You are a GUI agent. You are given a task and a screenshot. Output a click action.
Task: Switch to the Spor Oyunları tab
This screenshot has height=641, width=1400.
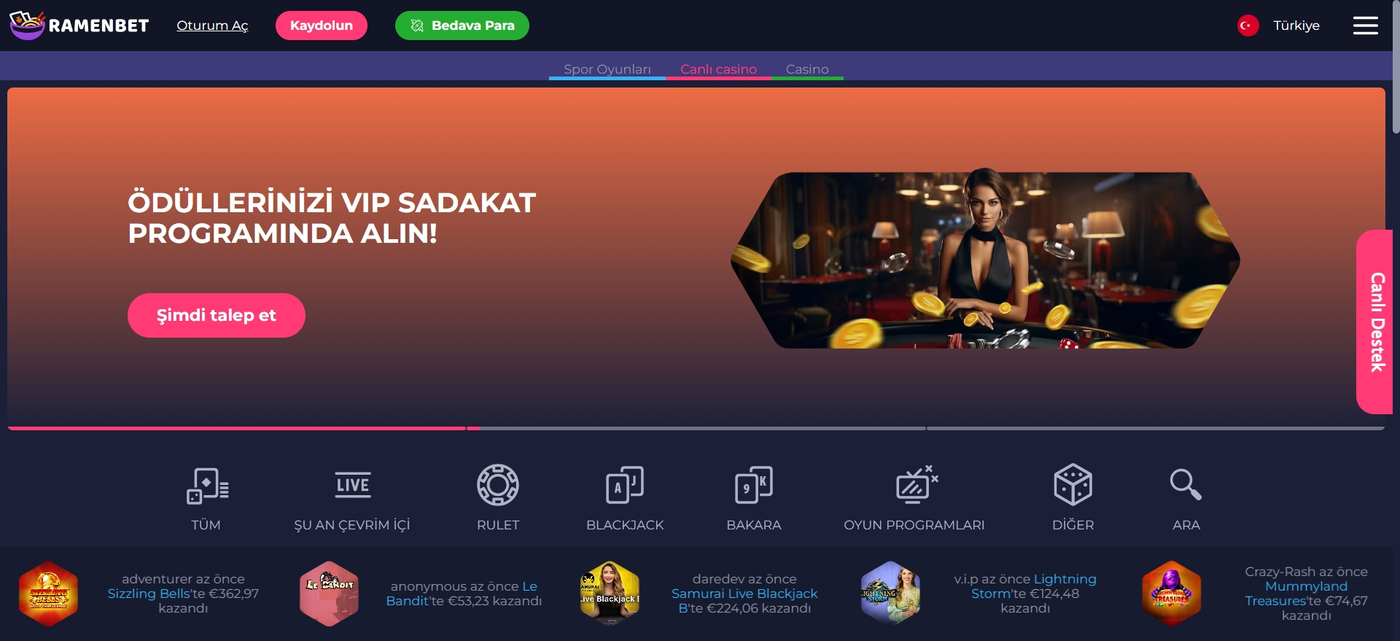pyautogui.click(x=607, y=69)
